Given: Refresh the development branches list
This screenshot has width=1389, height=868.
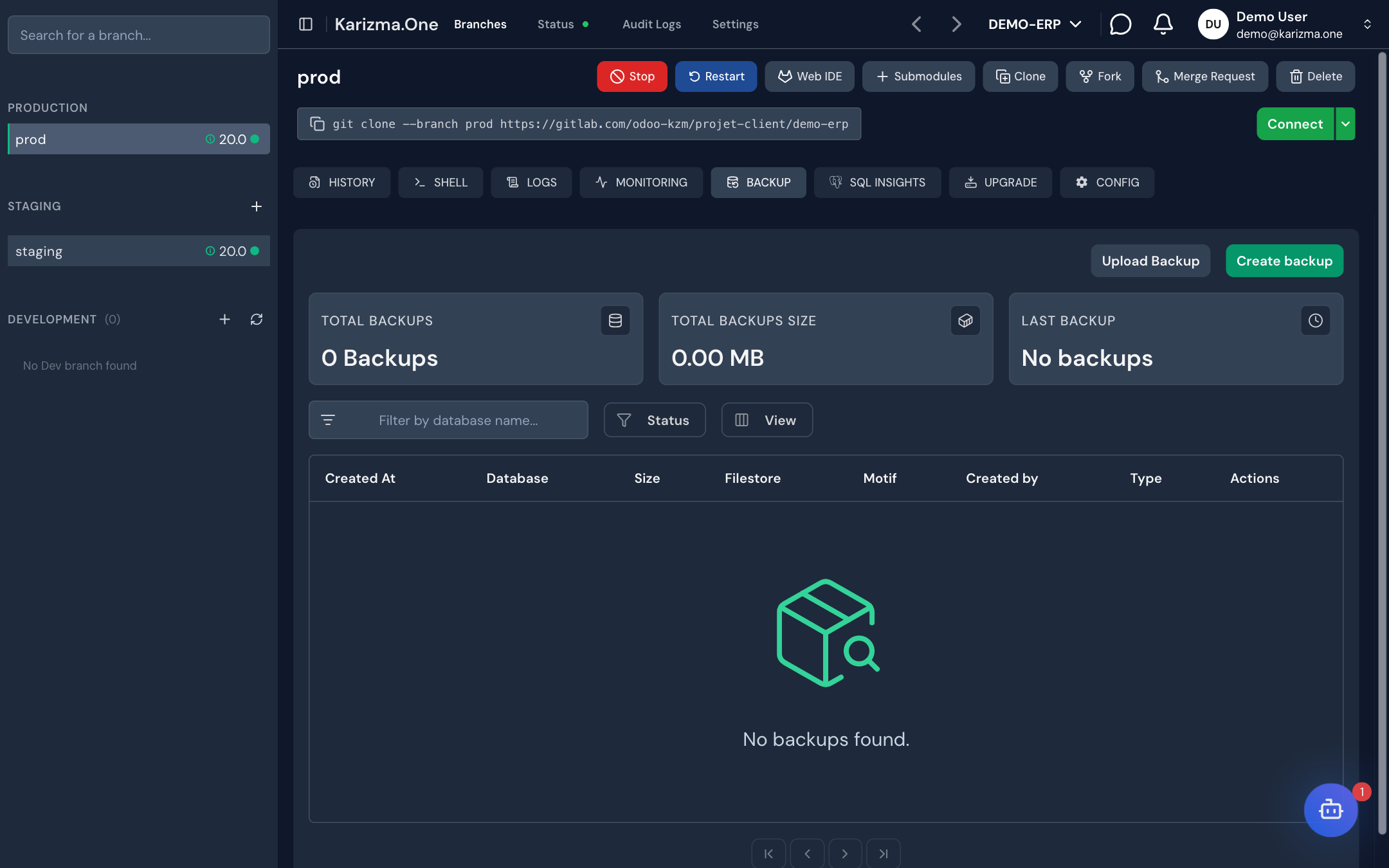Looking at the screenshot, I should click(x=257, y=320).
